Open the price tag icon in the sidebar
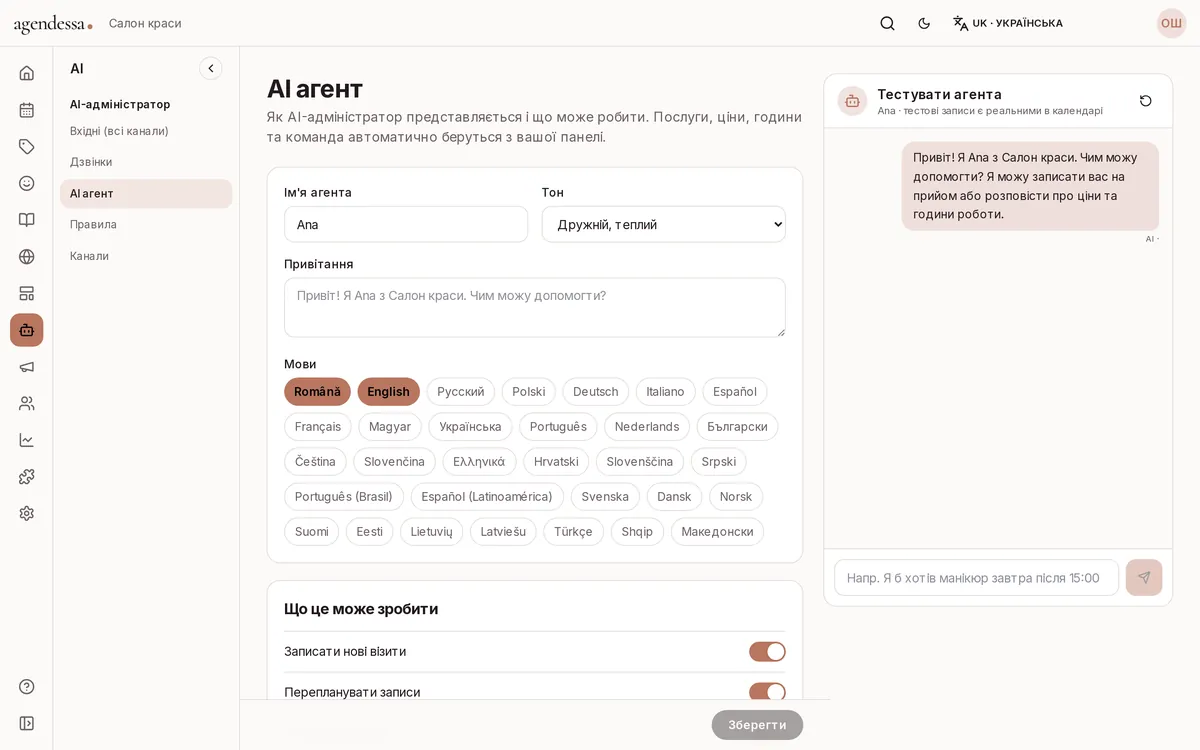This screenshot has height=750, width=1200. (x=27, y=147)
